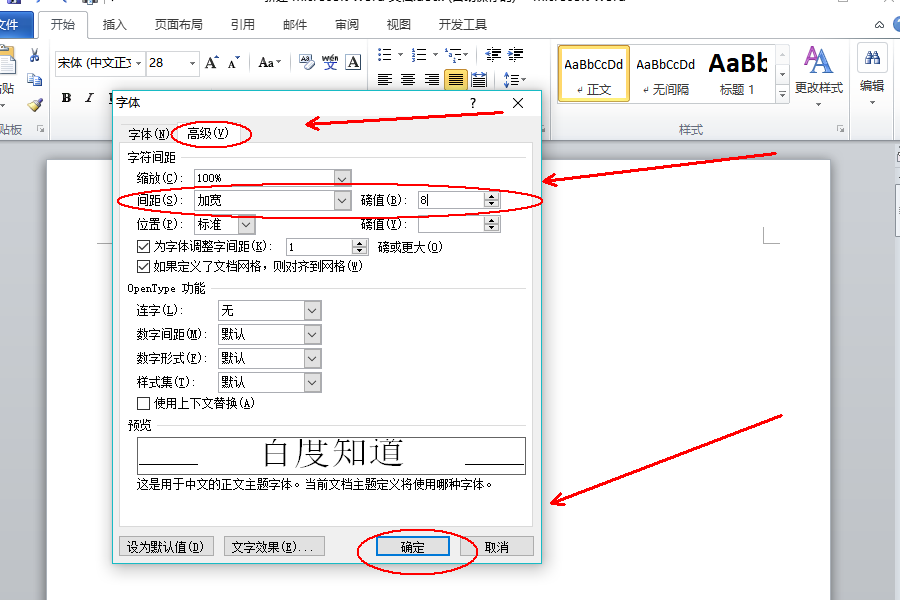
Task: Grow font size with large A icon
Action: tap(212, 62)
